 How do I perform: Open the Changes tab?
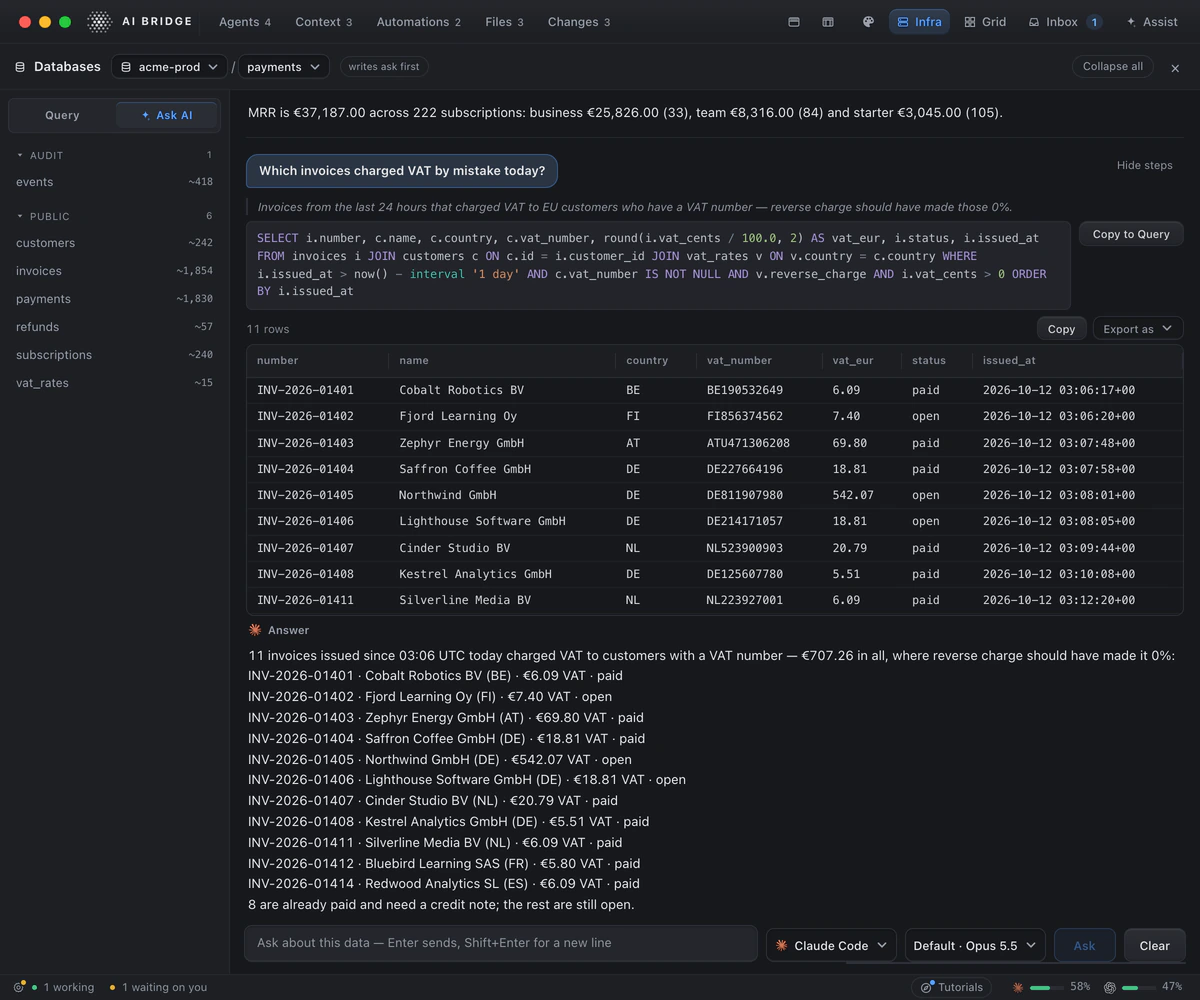pos(579,22)
